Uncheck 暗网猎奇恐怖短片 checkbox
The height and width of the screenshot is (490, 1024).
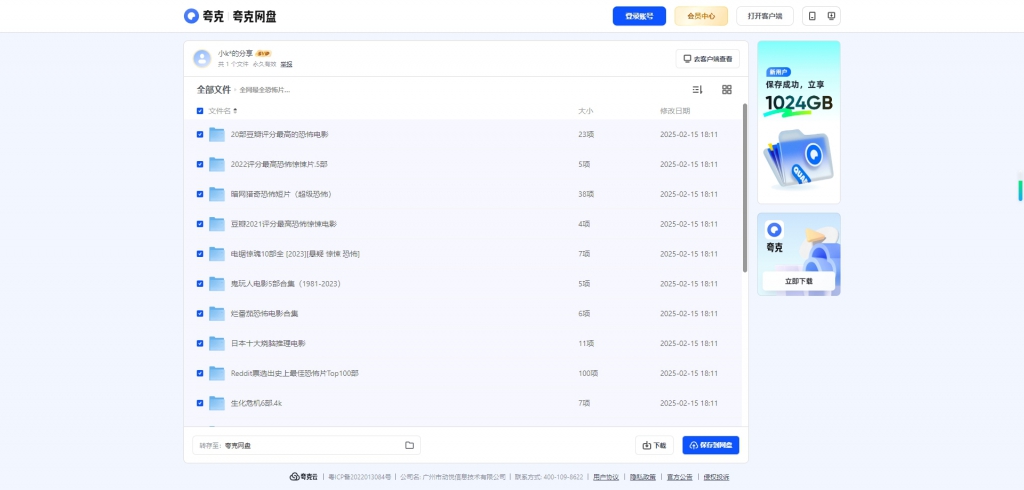point(200,194)
